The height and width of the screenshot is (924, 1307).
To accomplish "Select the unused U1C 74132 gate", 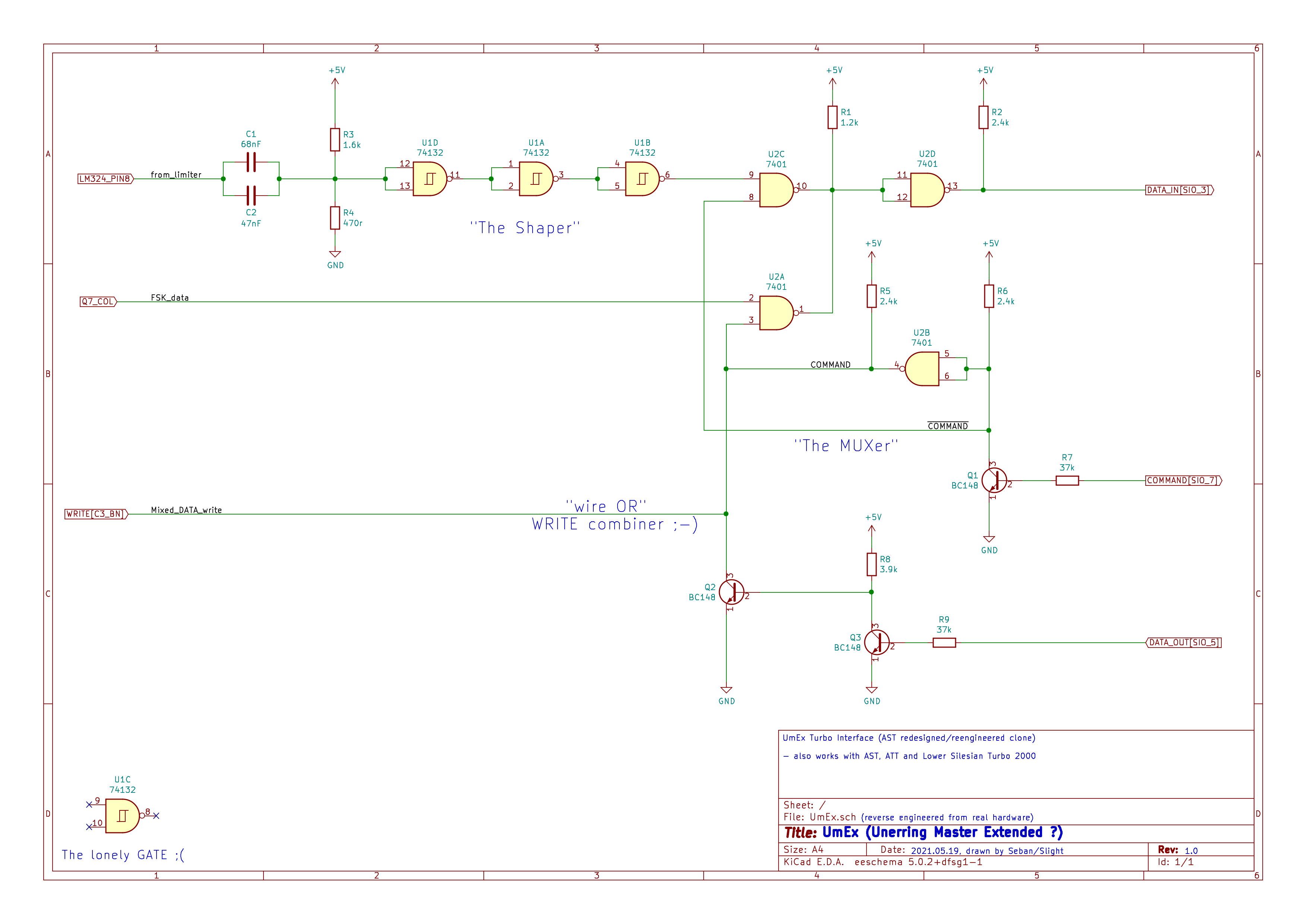I will [x=122, y=815].
